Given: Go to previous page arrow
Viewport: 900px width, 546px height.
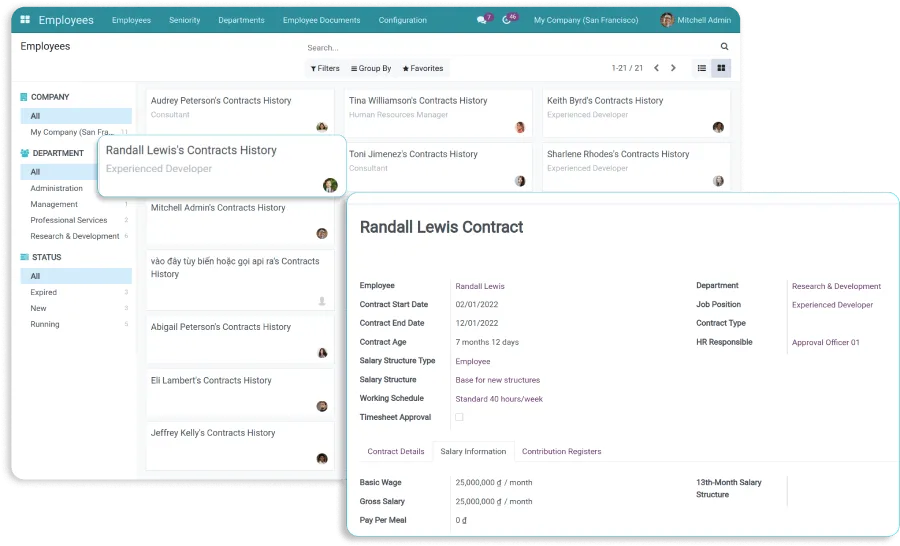Looking at the screenshot, I should click(656, 68).
